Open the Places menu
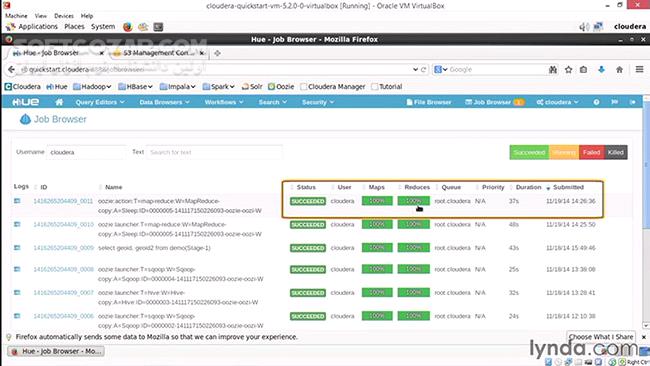 (x=74, y=27)
